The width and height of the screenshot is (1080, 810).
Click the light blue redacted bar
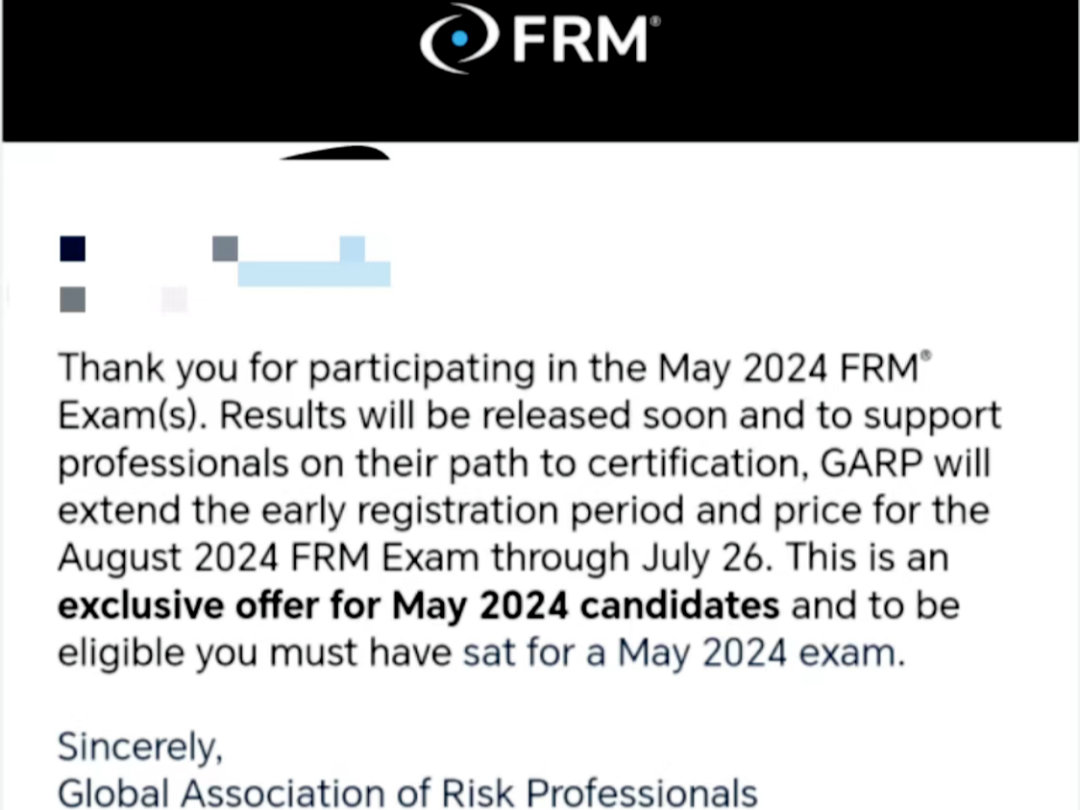[x=313, y=273]
